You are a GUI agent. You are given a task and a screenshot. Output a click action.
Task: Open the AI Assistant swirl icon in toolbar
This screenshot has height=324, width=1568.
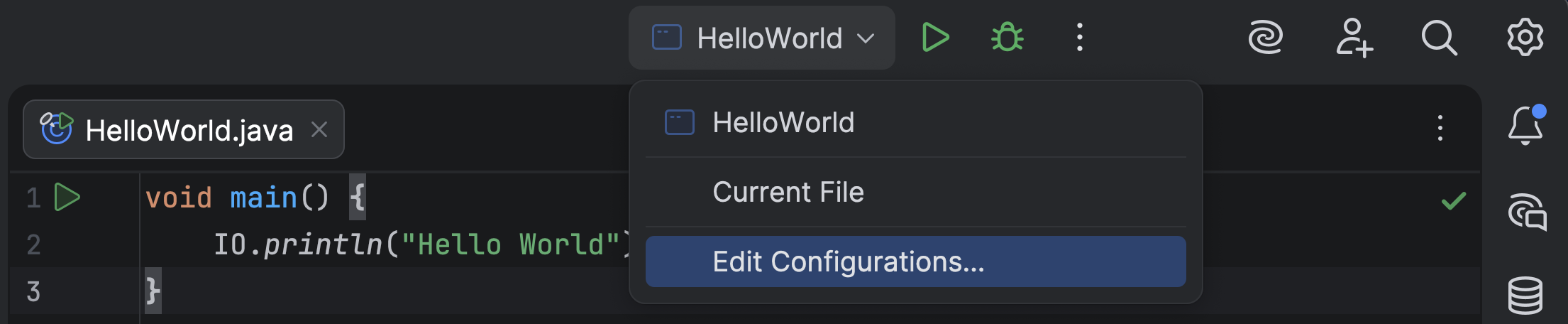pyautogui.click(x=1265, y=38)
